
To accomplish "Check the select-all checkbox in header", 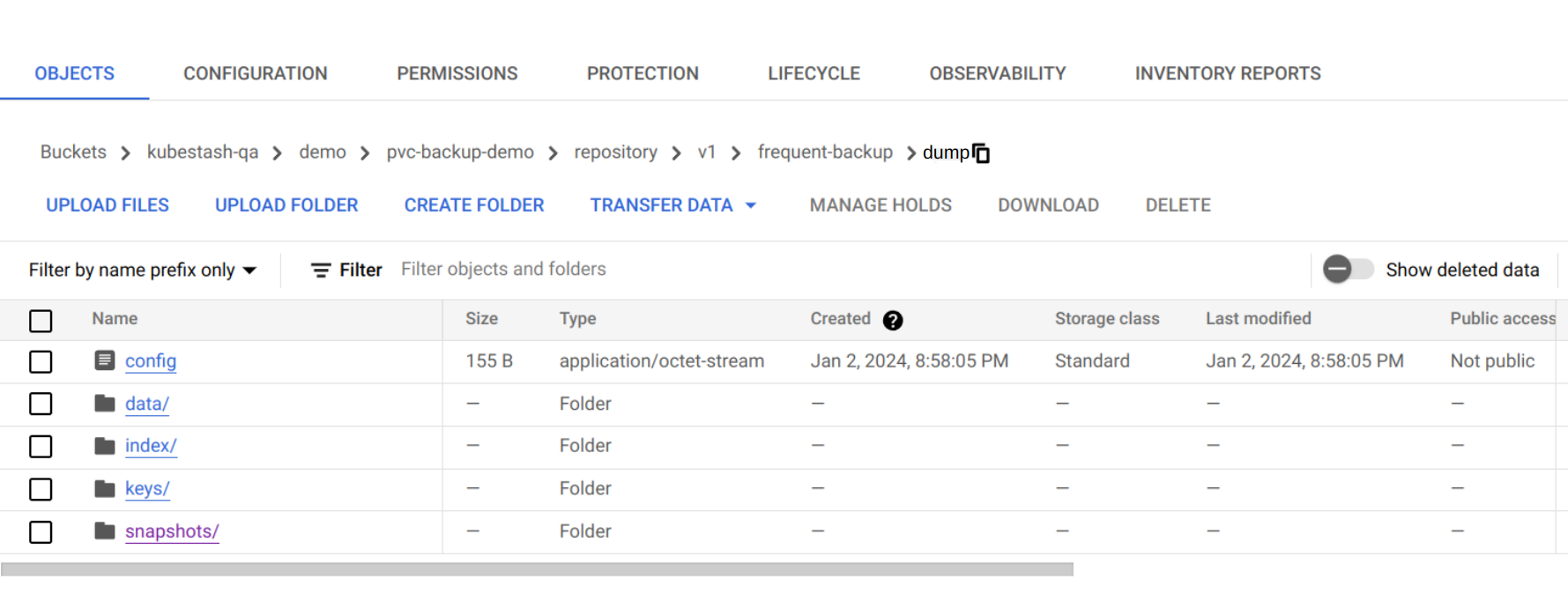I will pos(41,320).
